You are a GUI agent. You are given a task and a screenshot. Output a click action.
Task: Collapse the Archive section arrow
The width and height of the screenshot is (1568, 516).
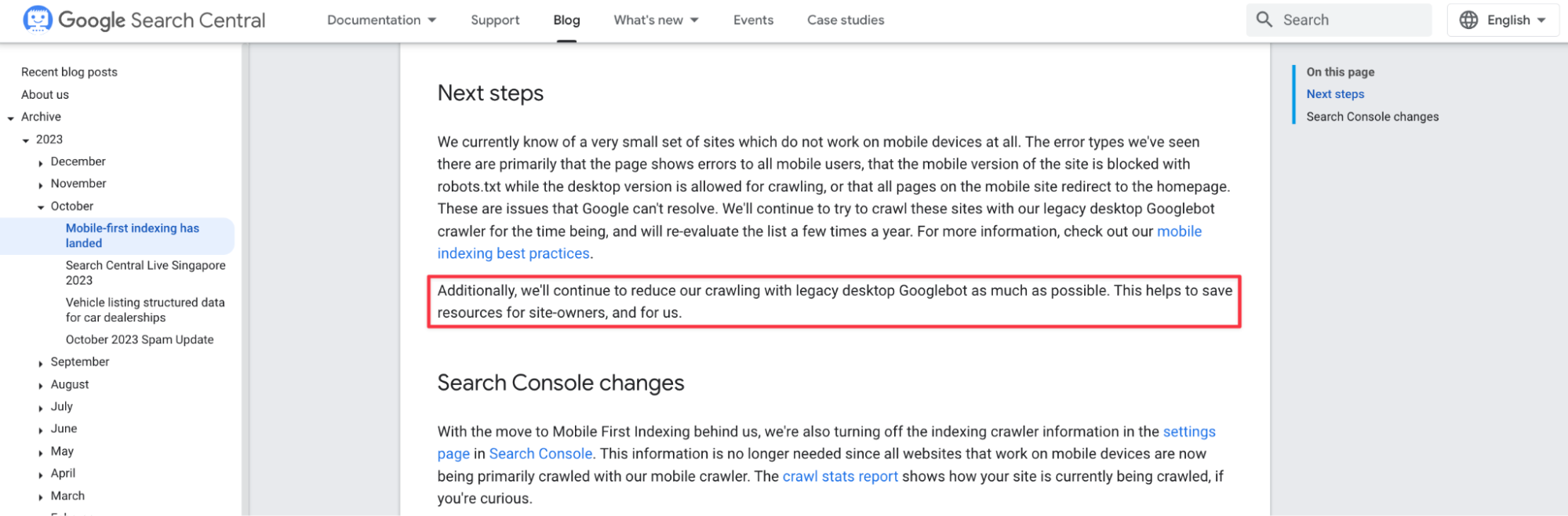click(x=11, y=118)
